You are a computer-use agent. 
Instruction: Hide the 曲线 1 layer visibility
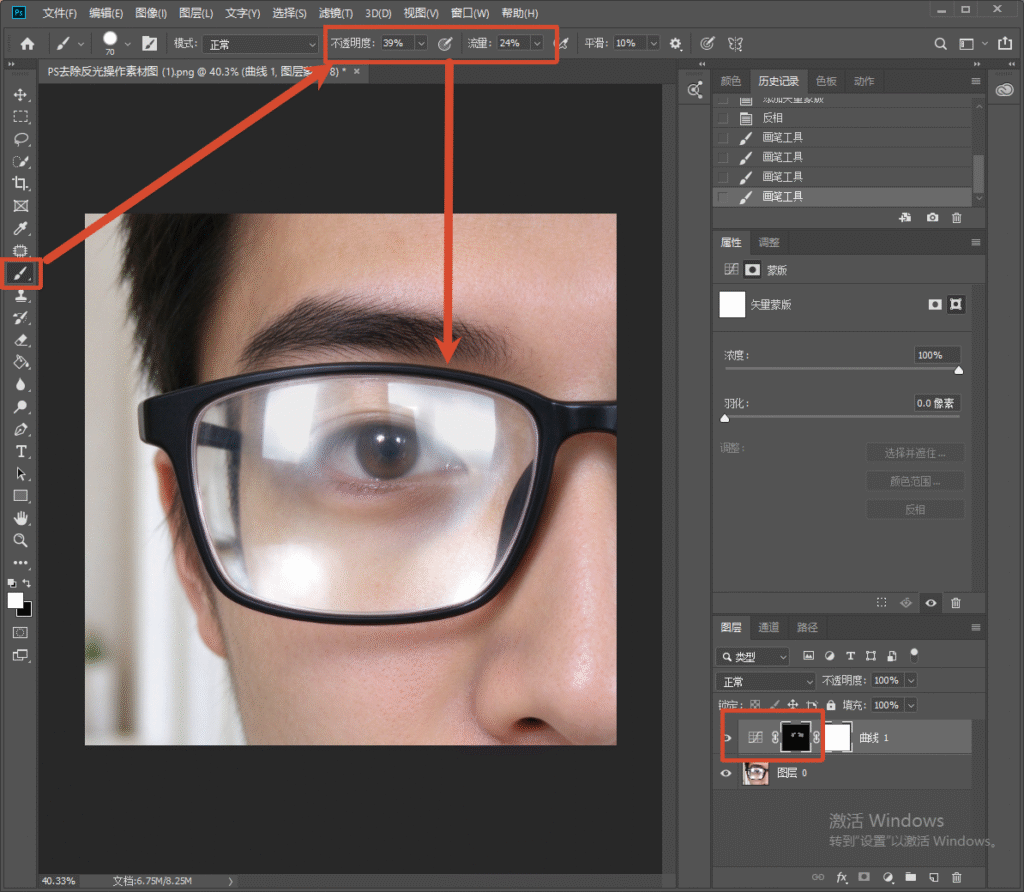tap(728, 738)
